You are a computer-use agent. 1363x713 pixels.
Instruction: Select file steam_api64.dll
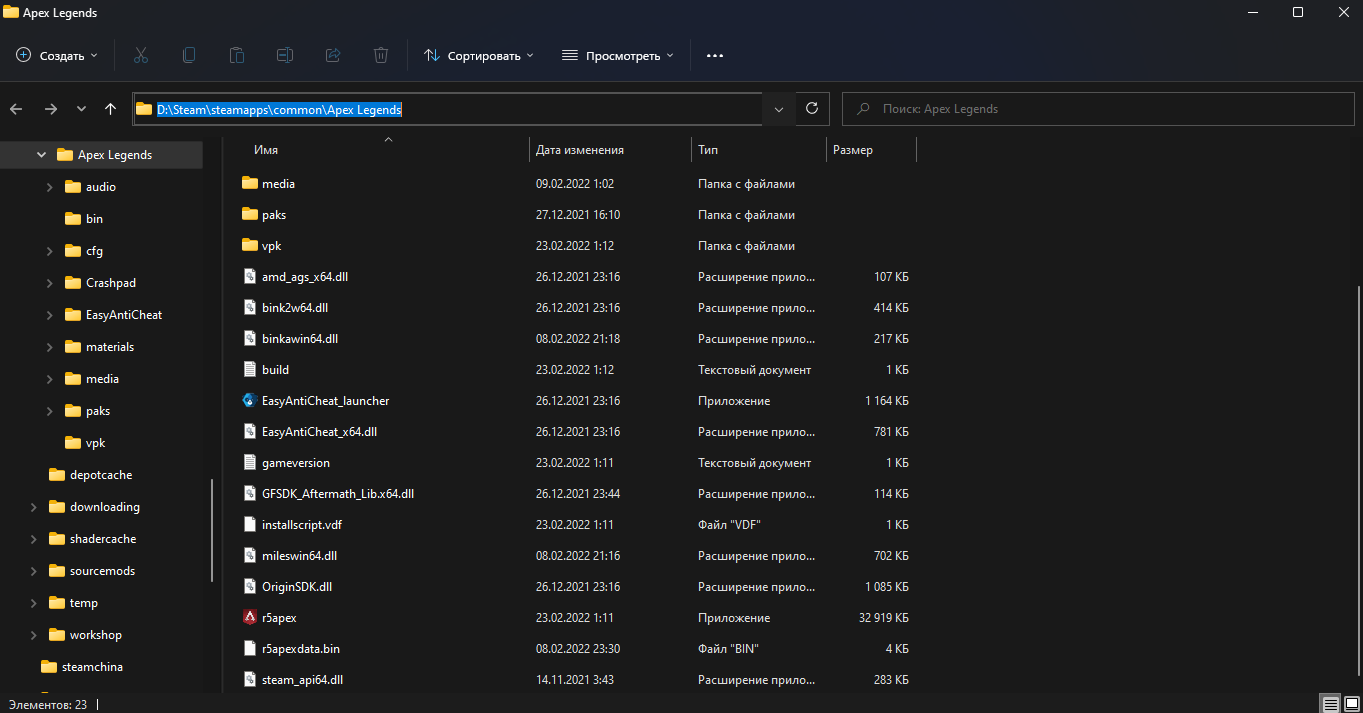[302, 680]
